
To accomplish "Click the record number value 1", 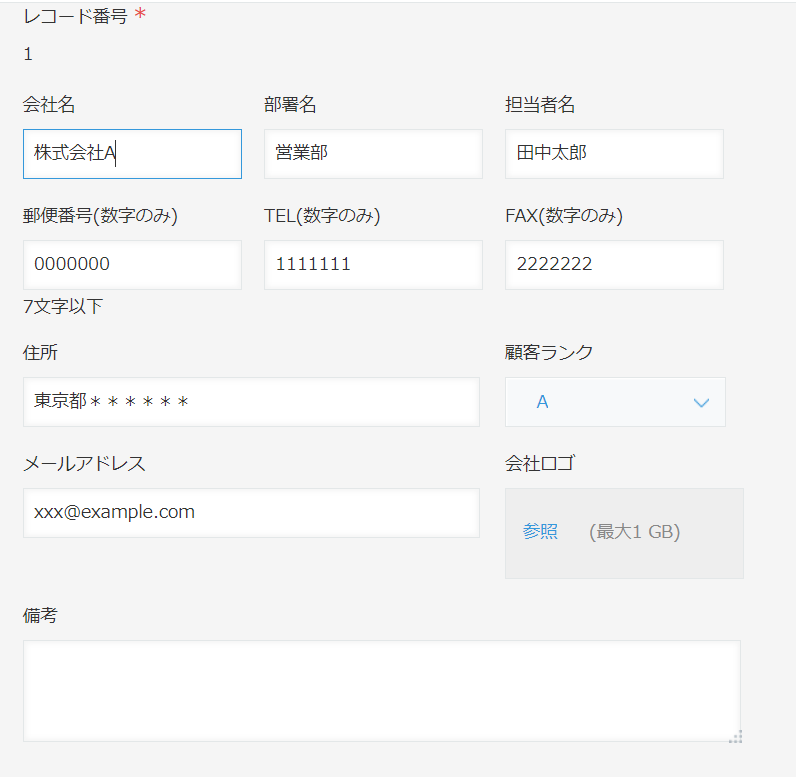I will (x=28, y=54).
